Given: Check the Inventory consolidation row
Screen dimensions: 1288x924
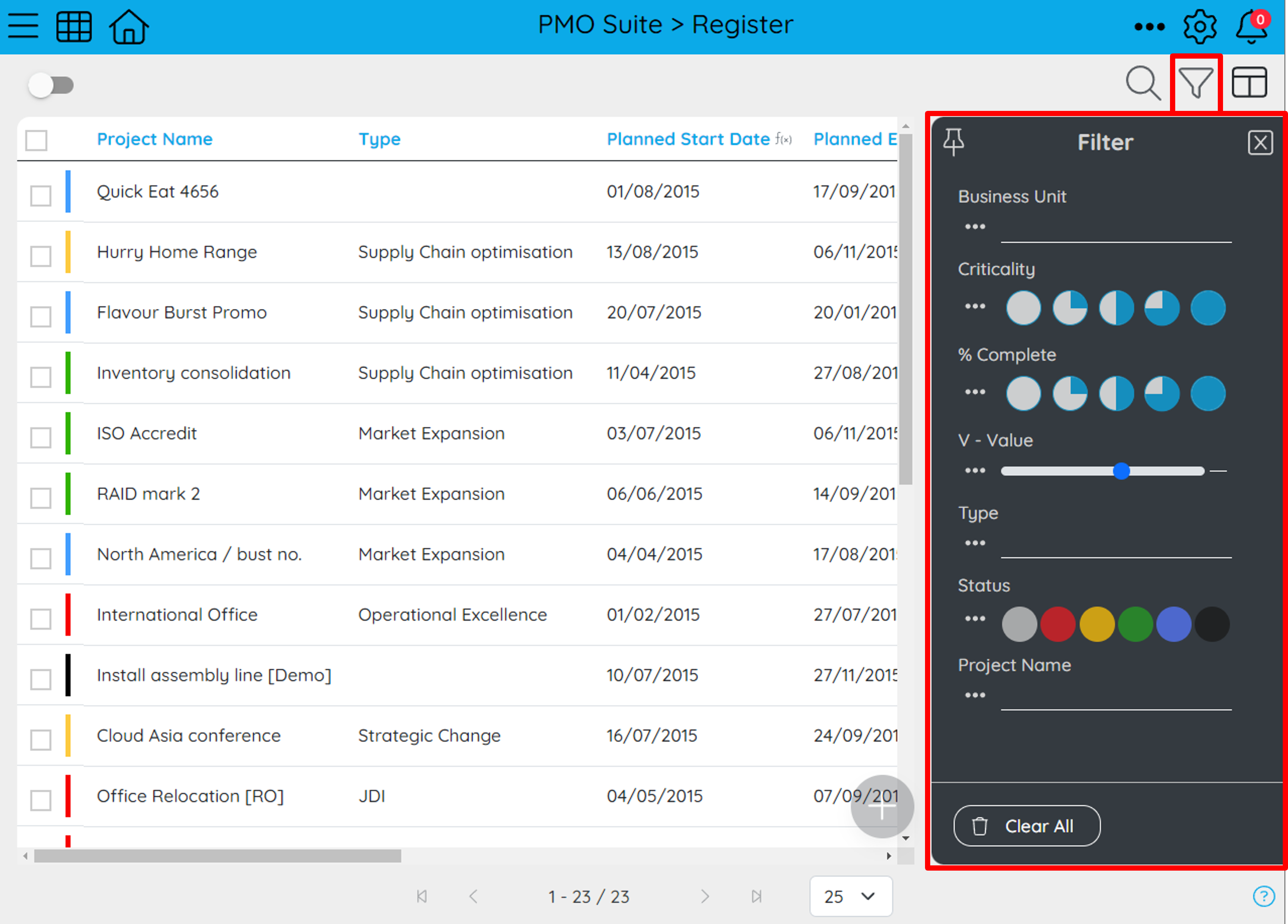Looking at the screenshot, I should coord(41,377).
